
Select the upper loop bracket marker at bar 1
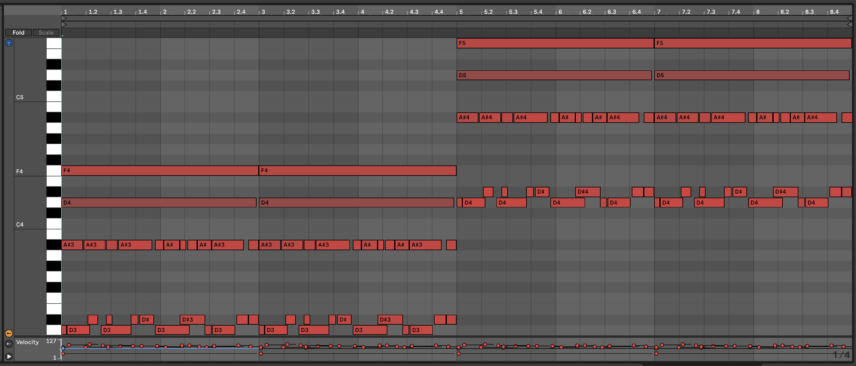(x=64, y=18)
